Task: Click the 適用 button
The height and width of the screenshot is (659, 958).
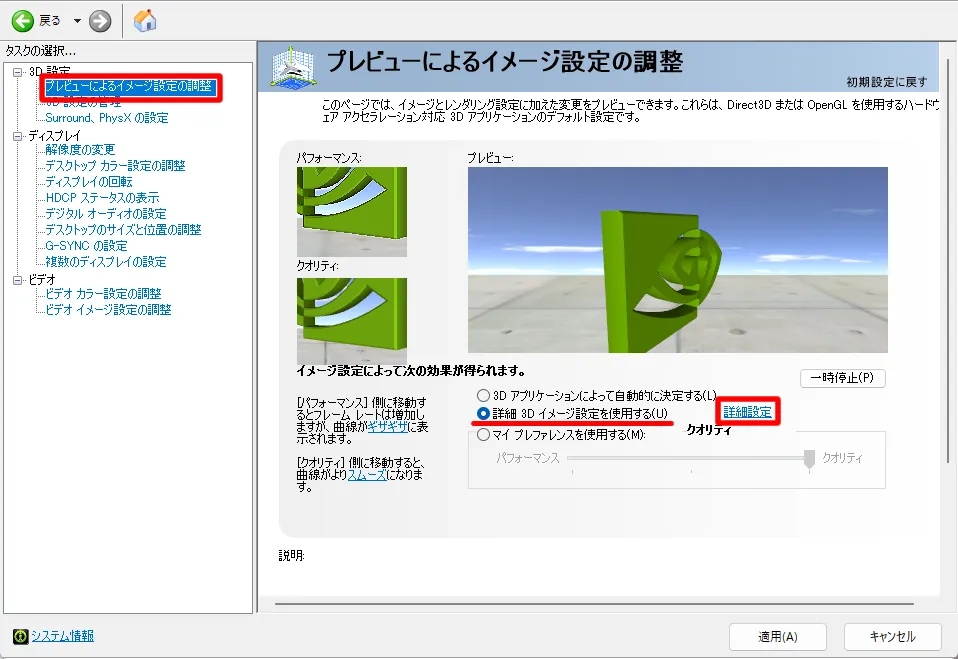Action: click(x=777, y=636)
